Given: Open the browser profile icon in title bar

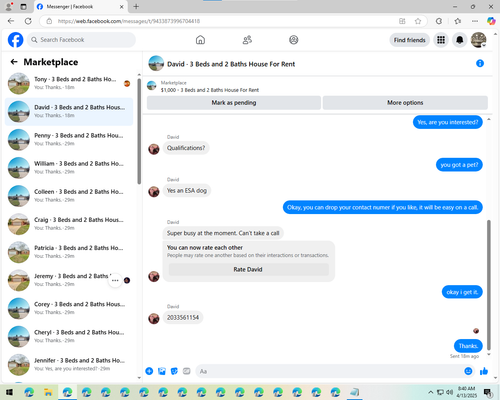Looking at the screenshot, I should [9, 6].
